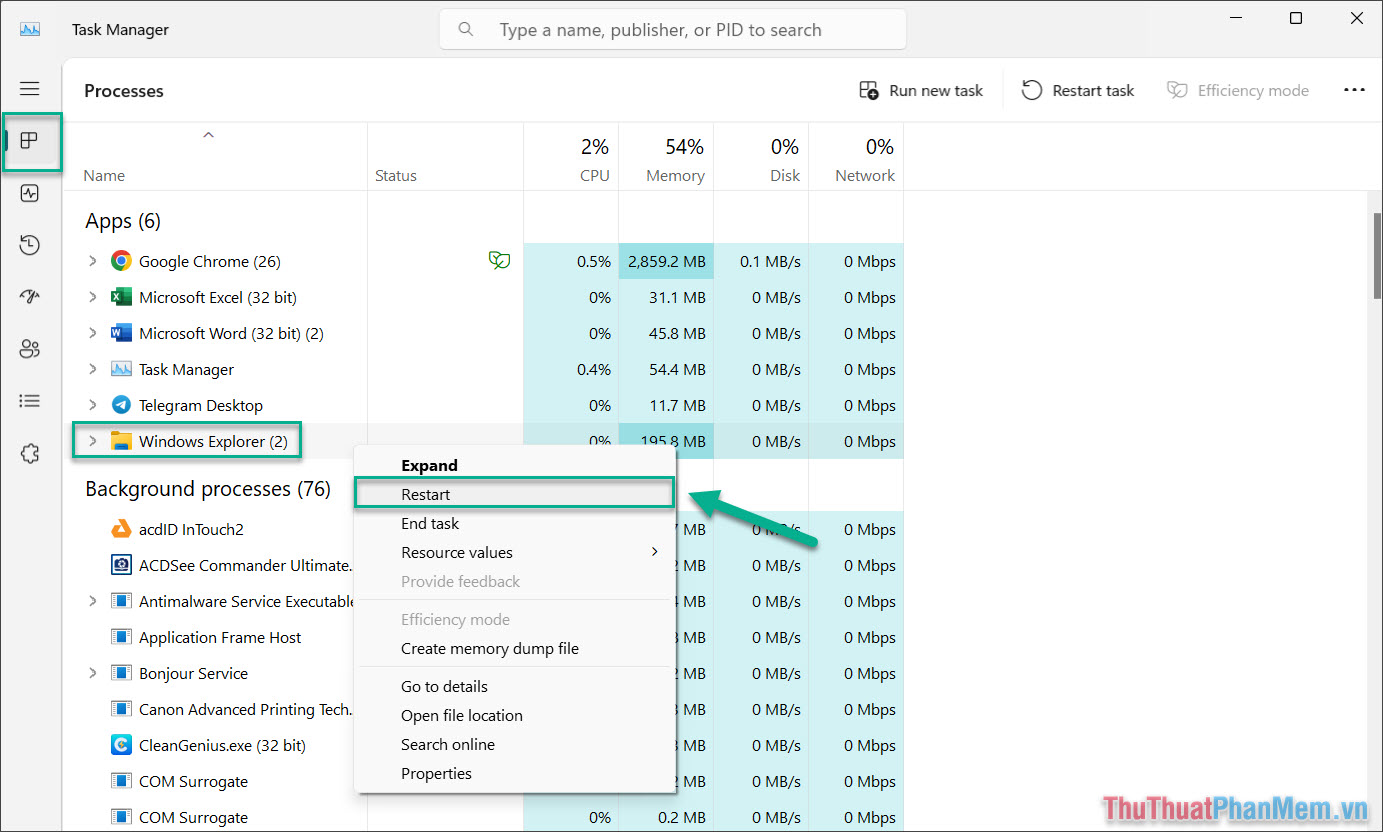Image resolution: width=1383 pixels, height=832 pixels.
Task: Expand the Antimalware Service Executable group
Action: [x=92, y=601]
